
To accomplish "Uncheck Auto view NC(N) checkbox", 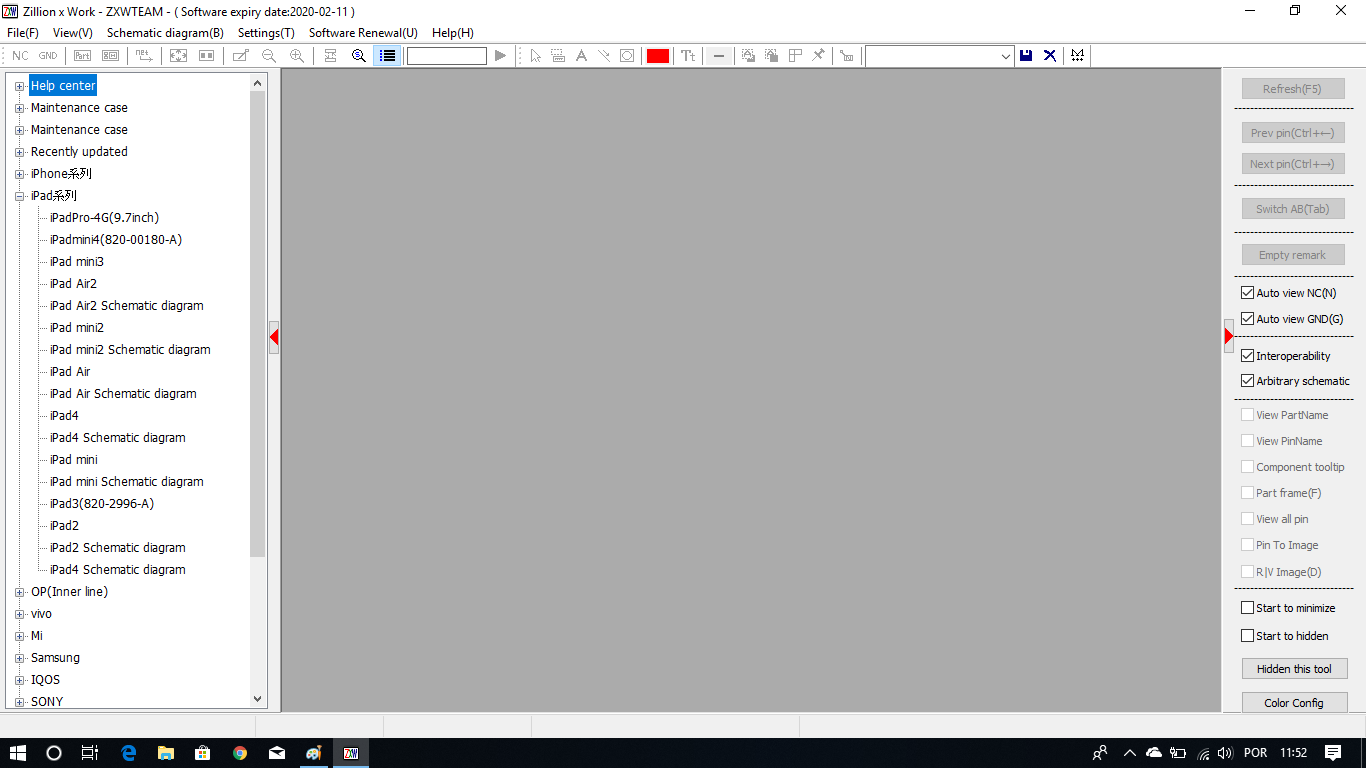I will coord(1247,293).
